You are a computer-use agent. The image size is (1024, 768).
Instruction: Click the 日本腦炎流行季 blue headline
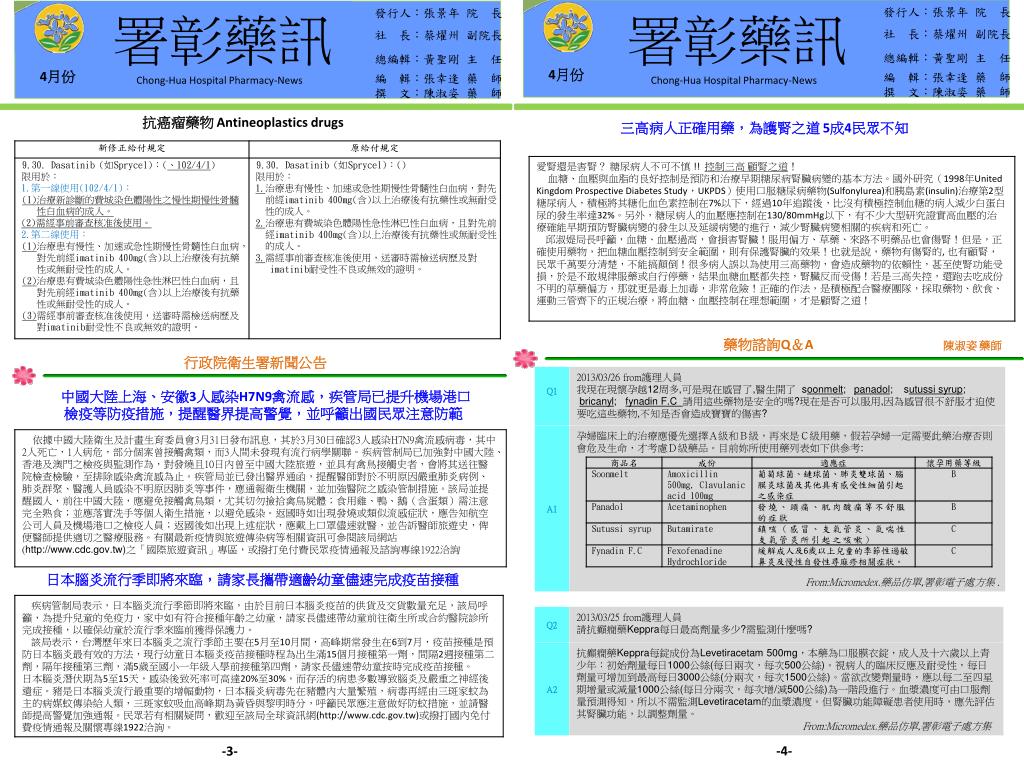(x=253, y=579)
